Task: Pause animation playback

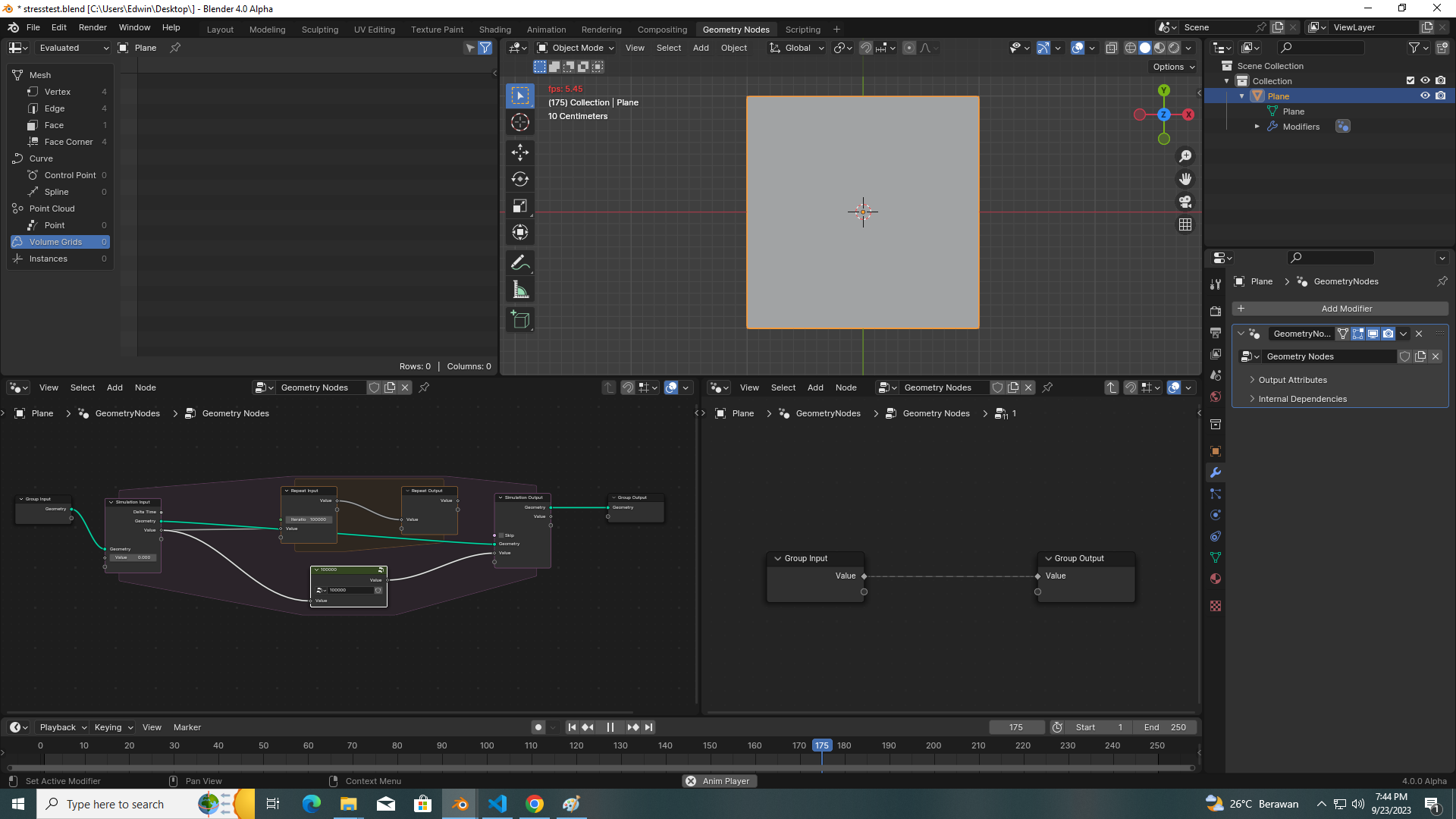Action: (x=610, y=727)
